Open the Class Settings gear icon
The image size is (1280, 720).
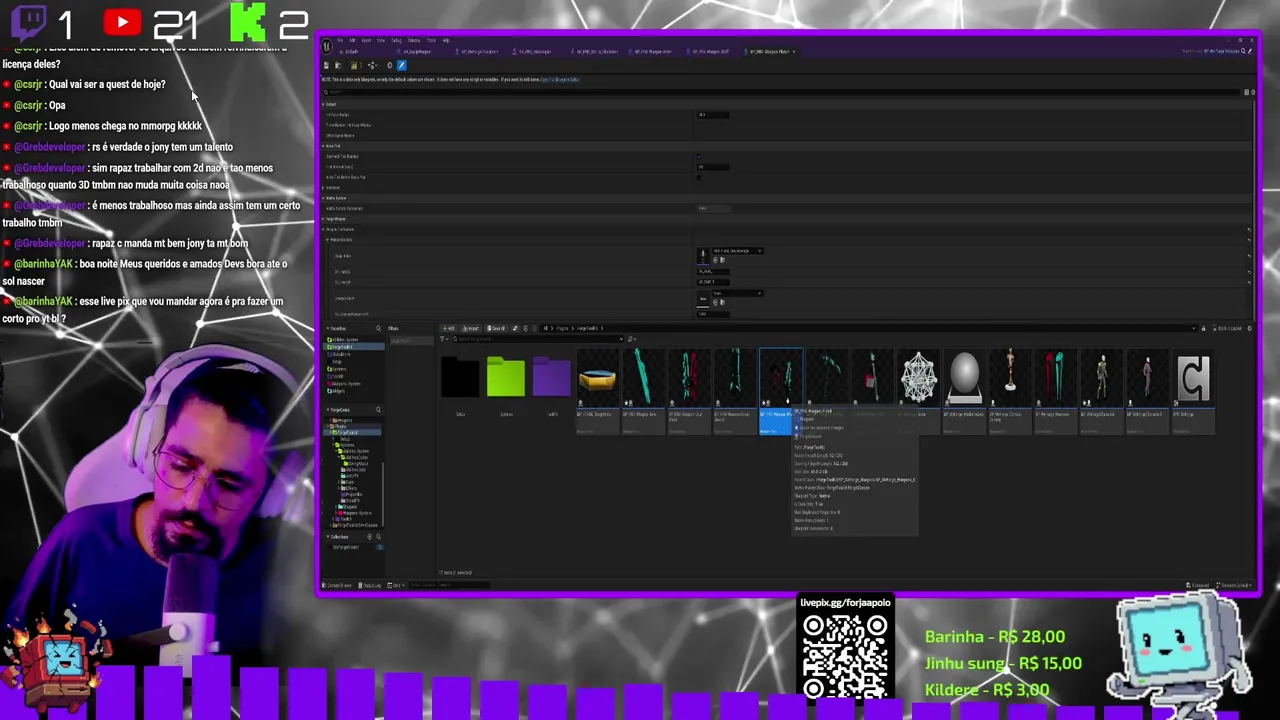tap(390, 65)
